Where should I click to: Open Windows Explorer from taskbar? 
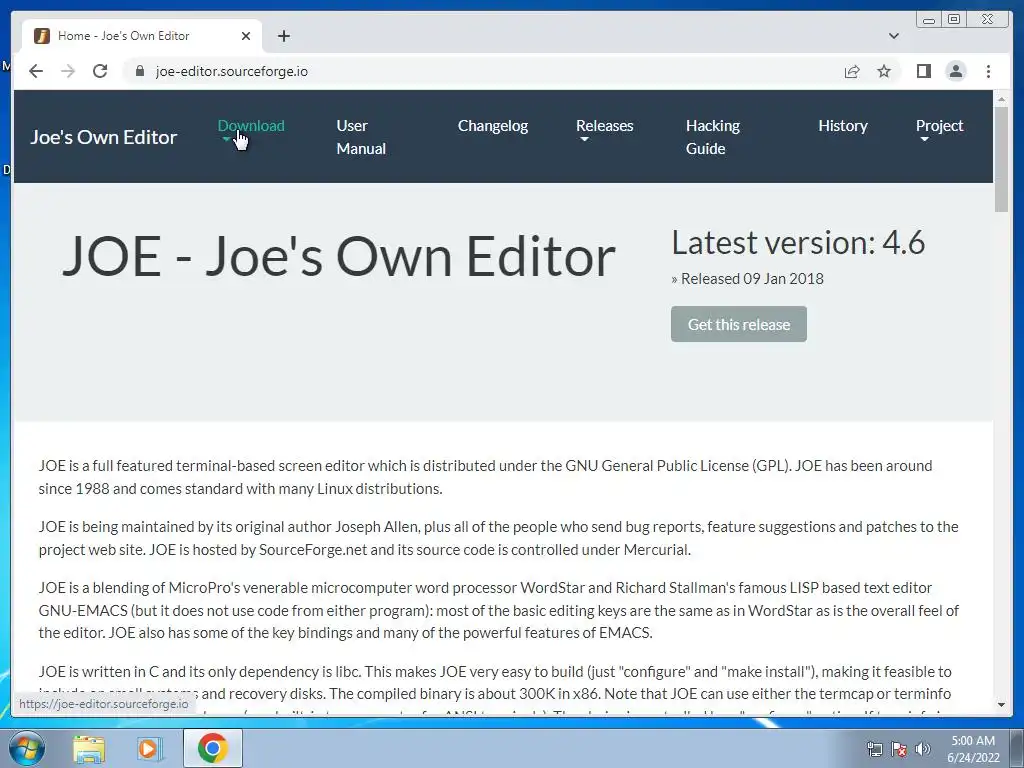click(x=89, y=748)
